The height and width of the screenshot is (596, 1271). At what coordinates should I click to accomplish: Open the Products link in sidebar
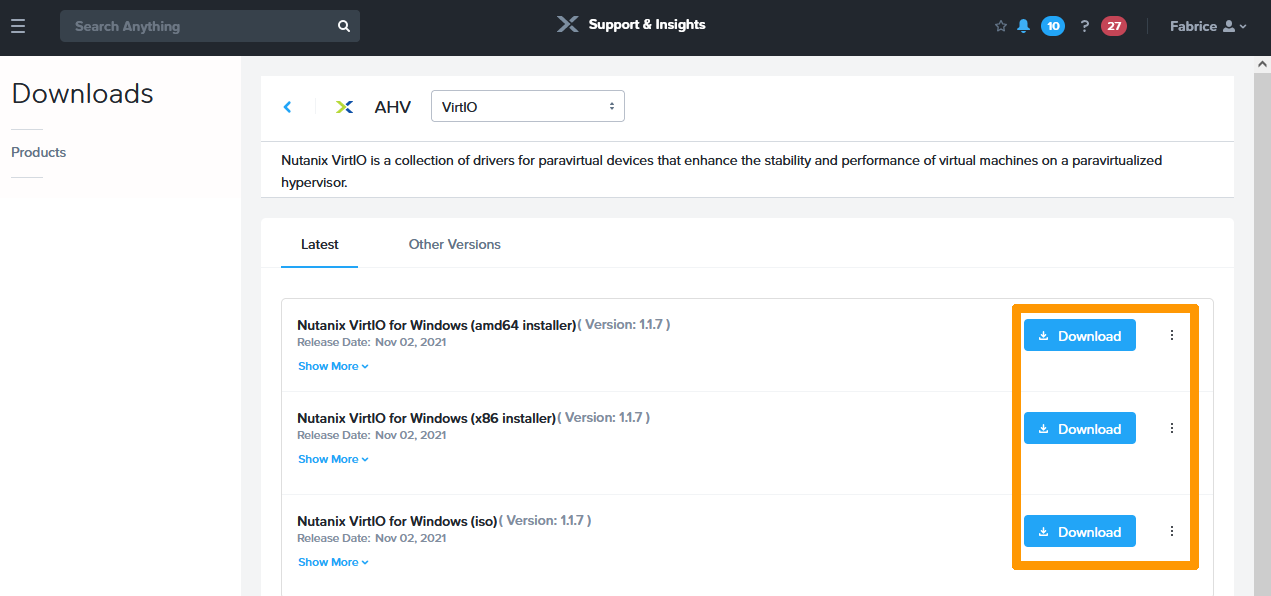pyautogui.click(x=38, y=152)
